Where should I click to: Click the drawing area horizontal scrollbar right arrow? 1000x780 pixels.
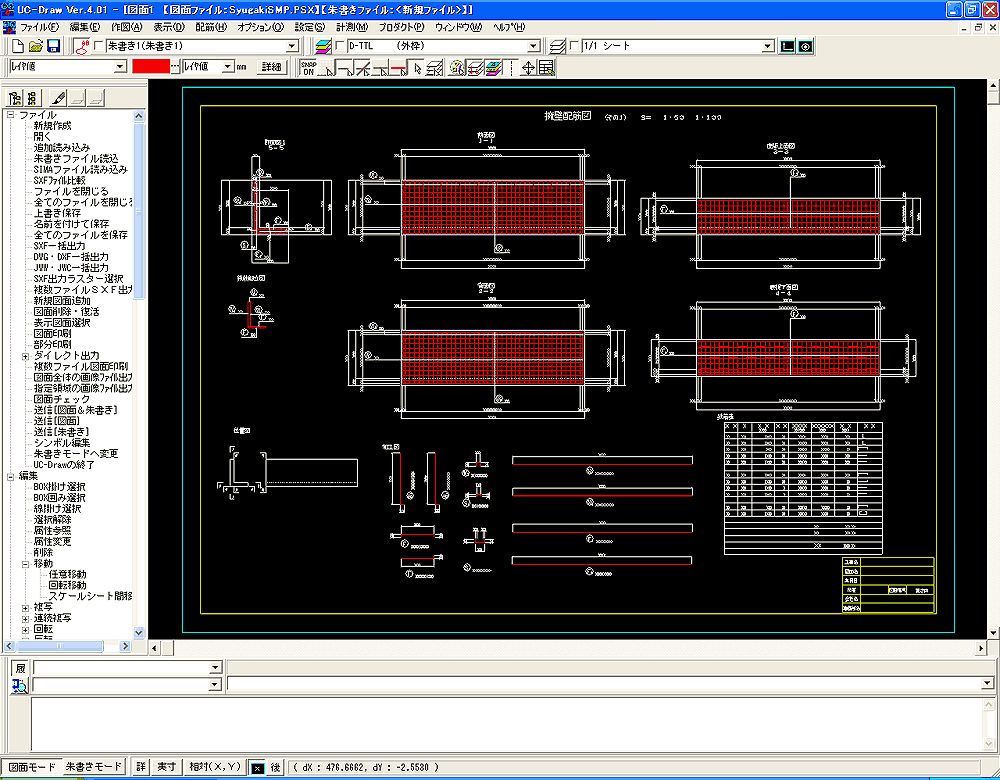click(982, 648)
